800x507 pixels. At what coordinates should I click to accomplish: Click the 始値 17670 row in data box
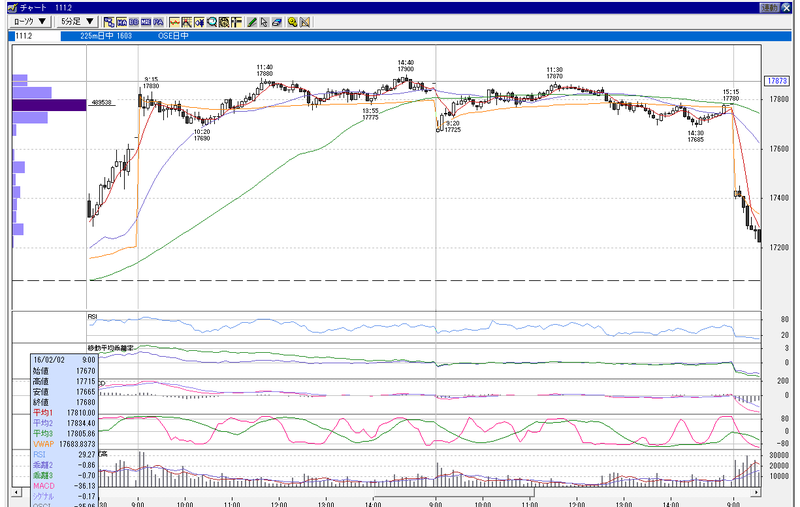pos(64,371)
